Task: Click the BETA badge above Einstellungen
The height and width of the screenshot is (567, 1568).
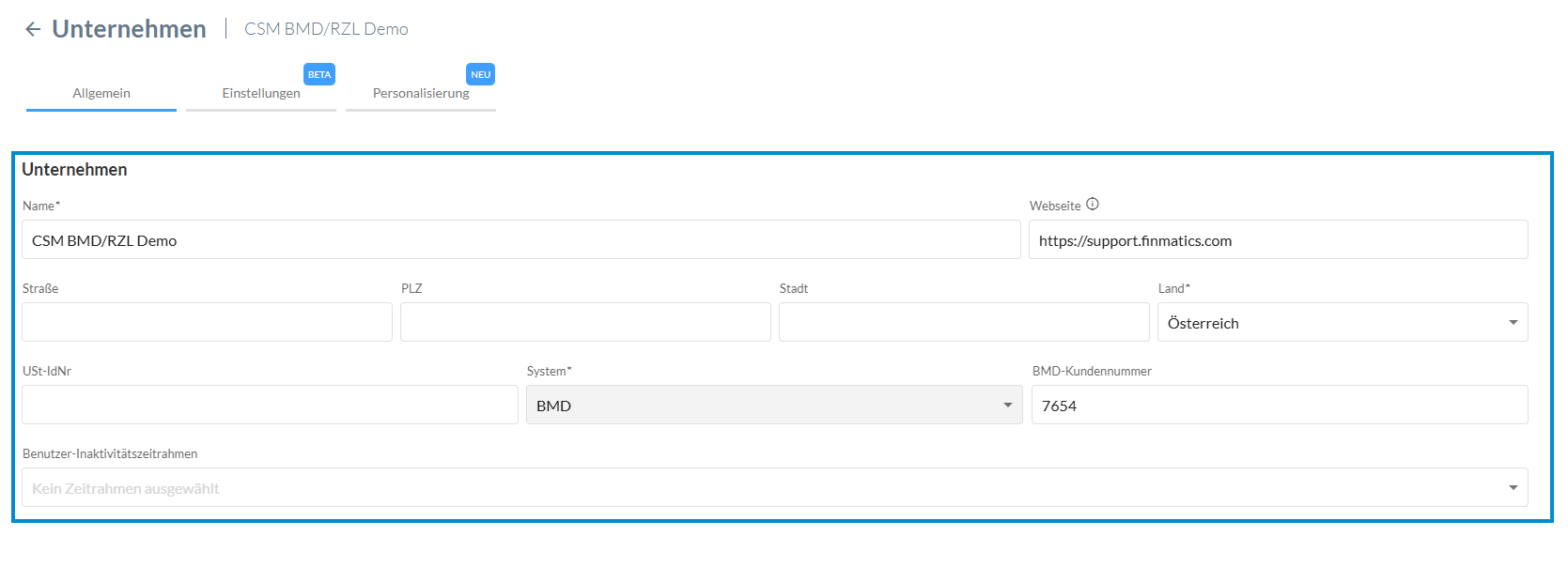Action: 319,74
